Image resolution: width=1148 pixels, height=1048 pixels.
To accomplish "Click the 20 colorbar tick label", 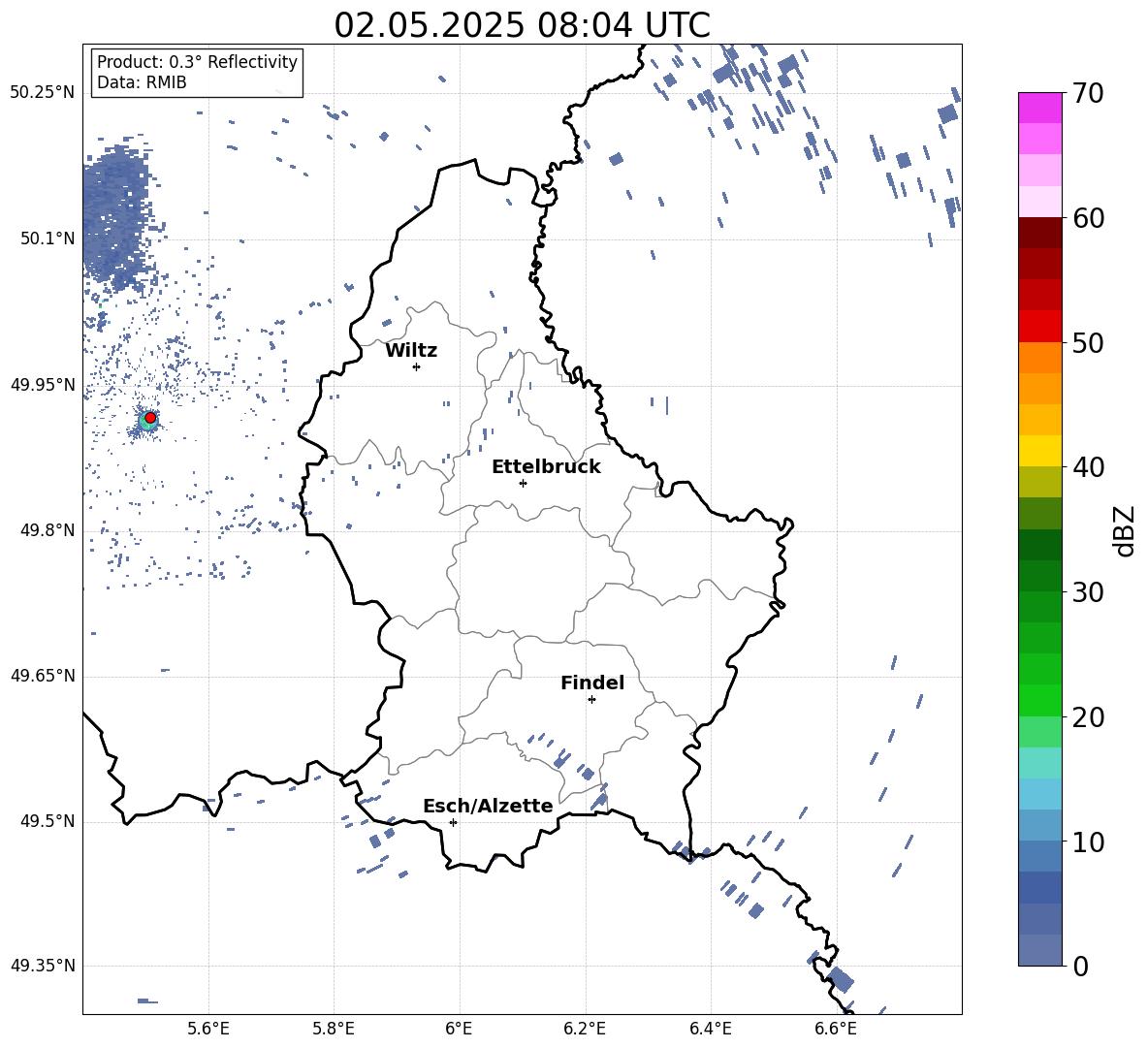I will pyautogui.click(x=1088, y=717).
